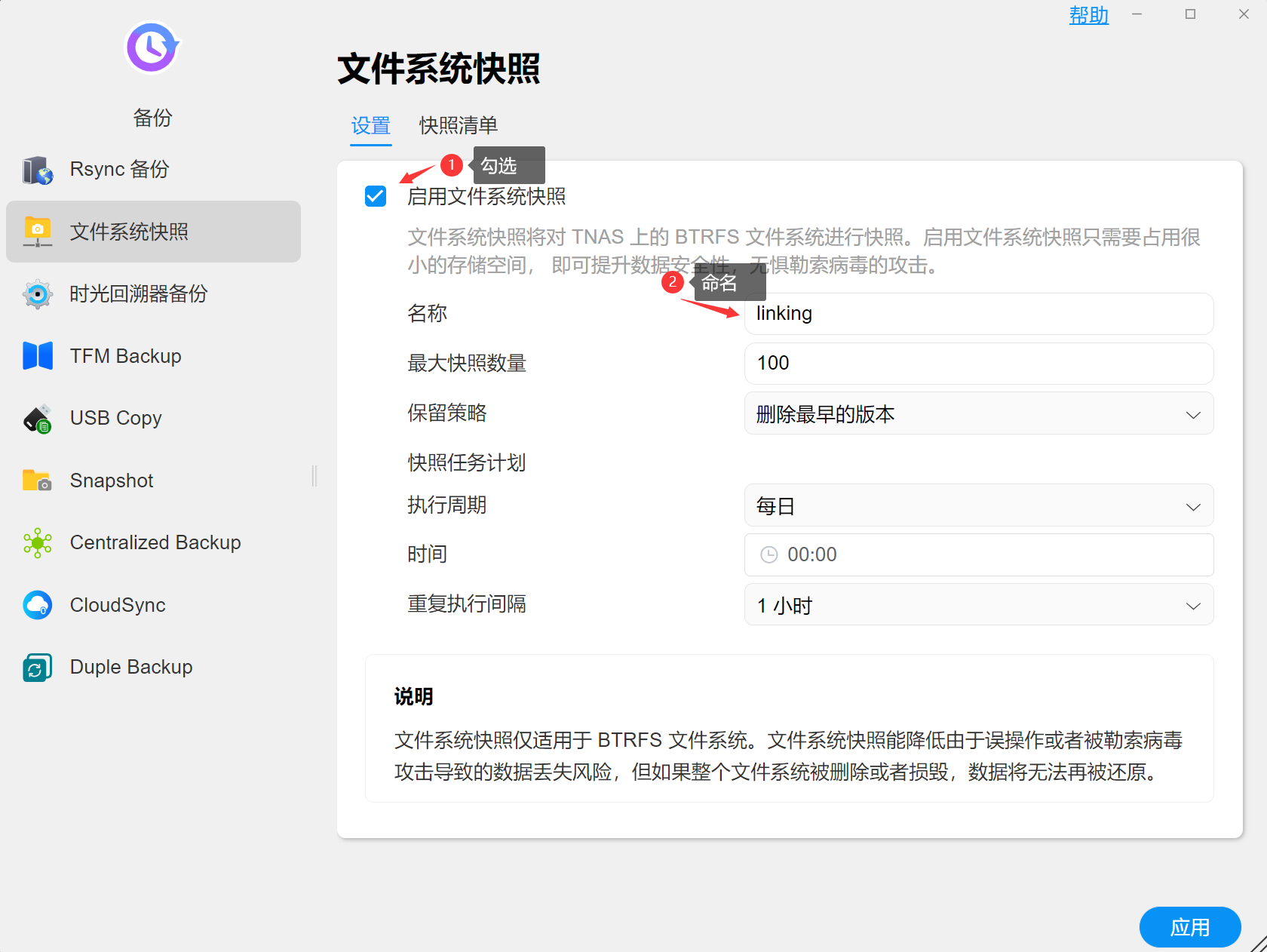Click the purple backup app logo

point(152,48)
